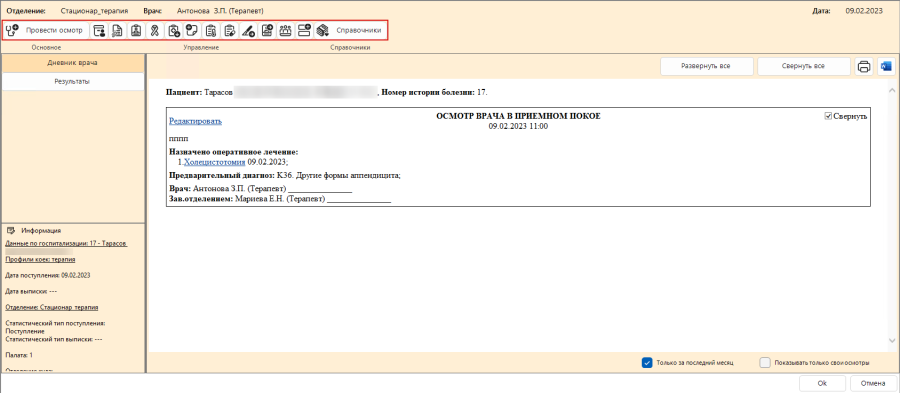900x393 pixels.
Task: Click the awareness ribbon toolbar icon
Action: click(154, 30)
